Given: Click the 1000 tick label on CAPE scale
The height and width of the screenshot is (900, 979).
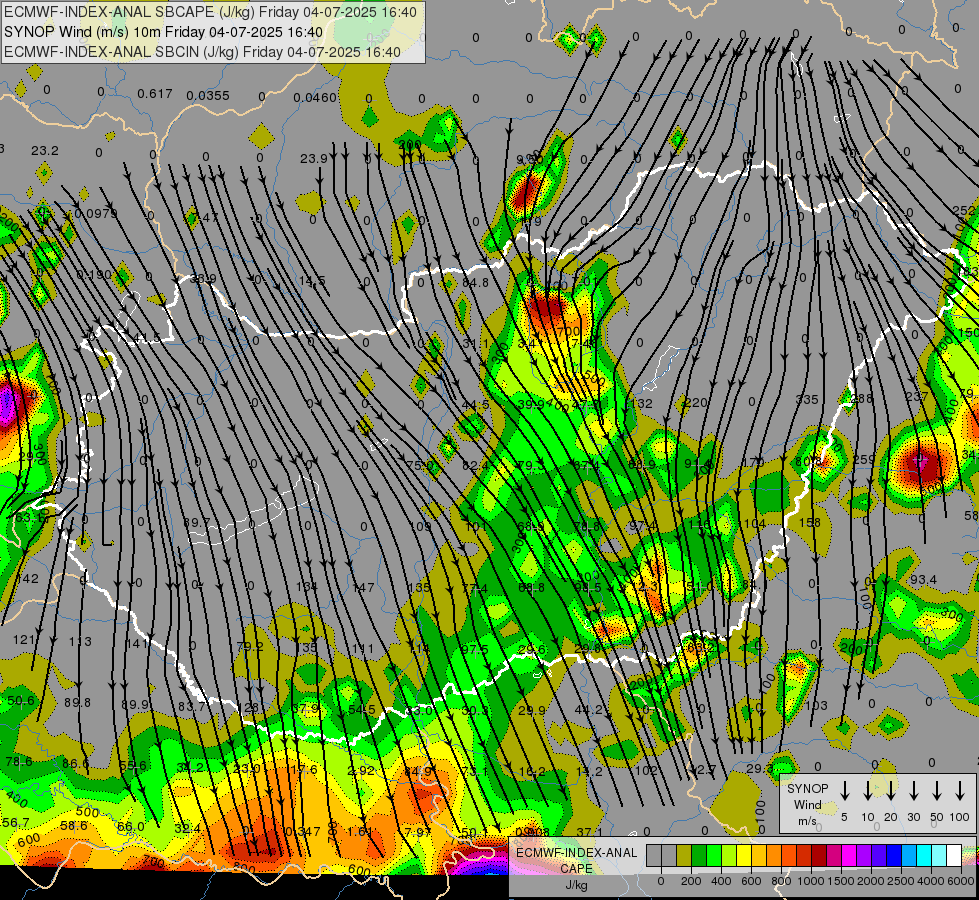Looking at the screenshot, I should point(811,881).
